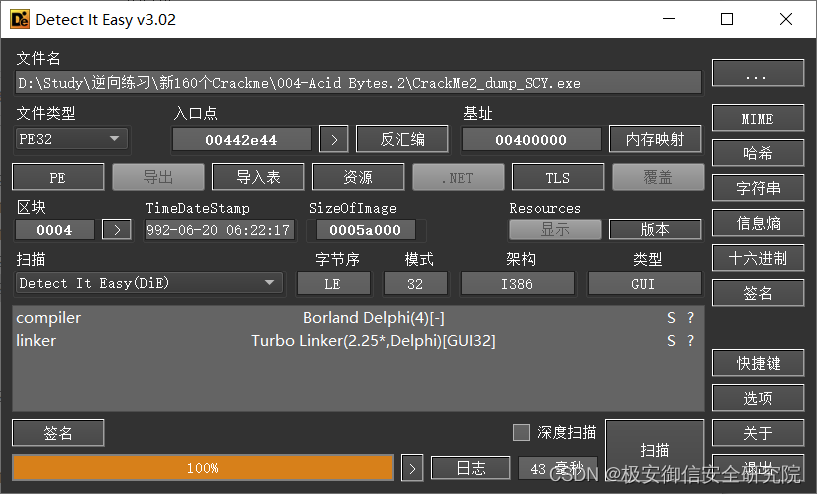Open the 十六进制 hex viewer
The image size is (817, 494).
(x=758, y=258)
